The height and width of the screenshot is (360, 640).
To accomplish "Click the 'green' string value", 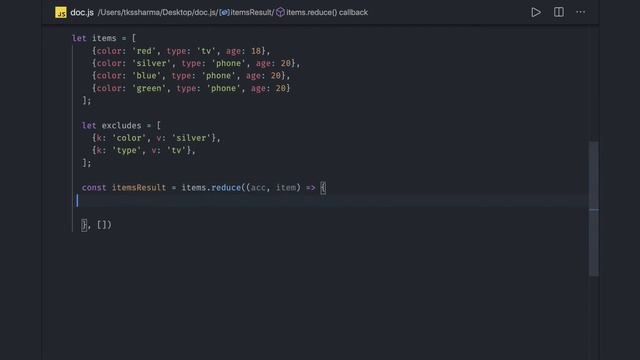I will point(149,88).
